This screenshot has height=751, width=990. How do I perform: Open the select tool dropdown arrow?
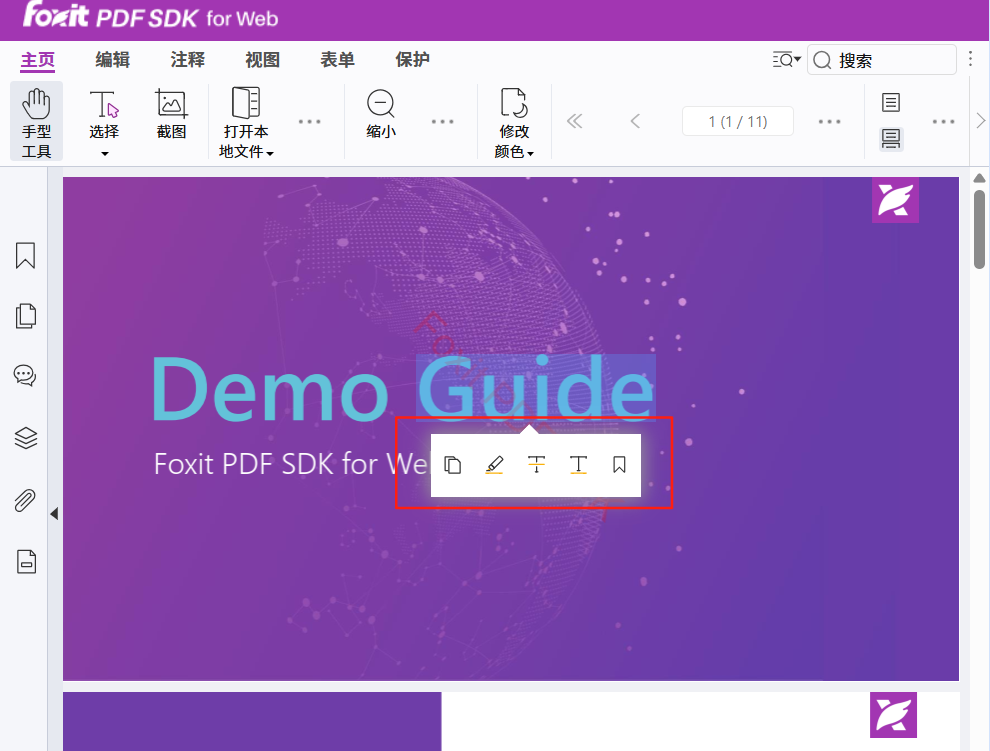(105, 153)
